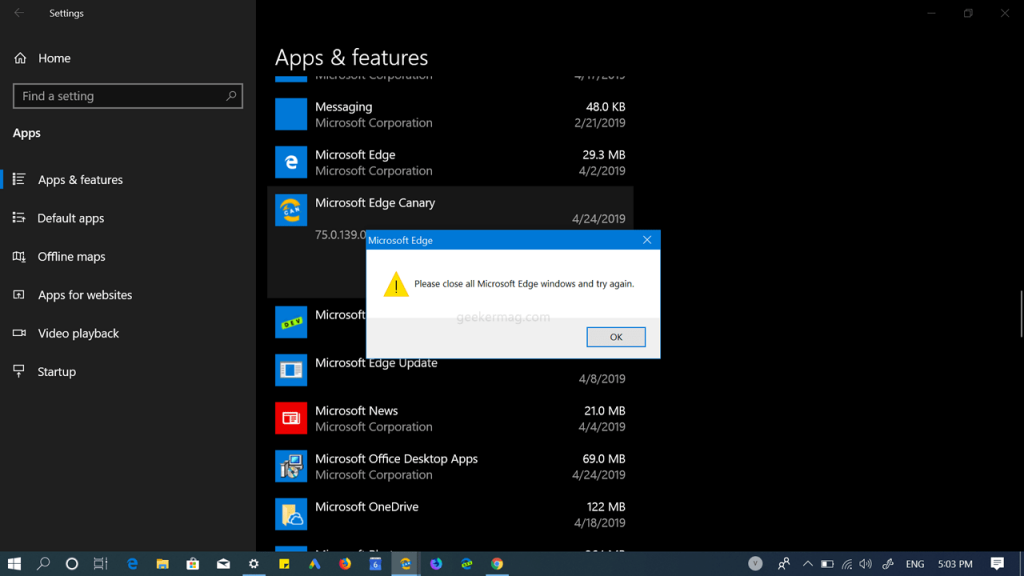Screen dimensions: 1024x576
Task: Click the Microsoft Office Desktop Apps name
Action: click(396, 458)
